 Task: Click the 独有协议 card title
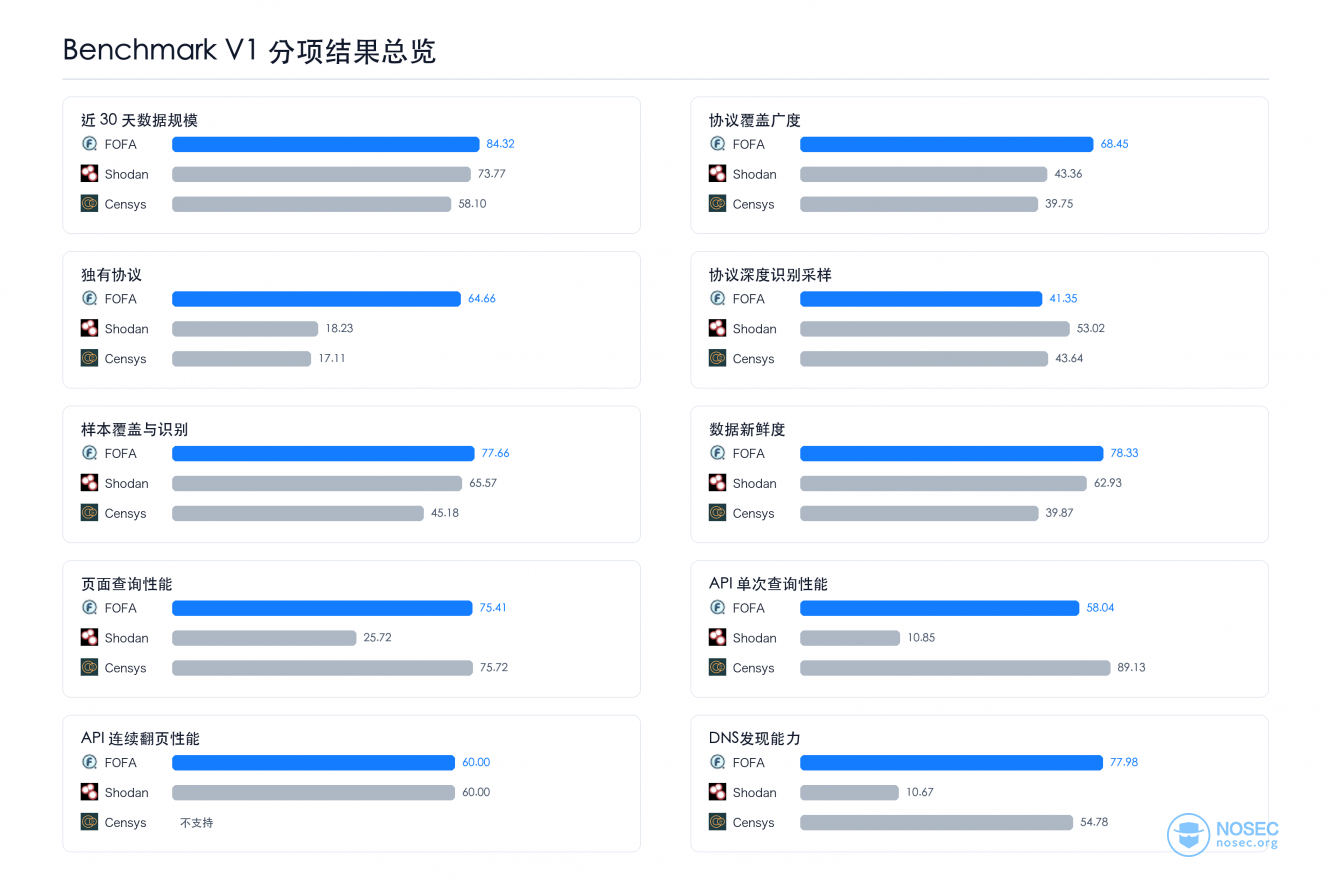pos(111,275)
